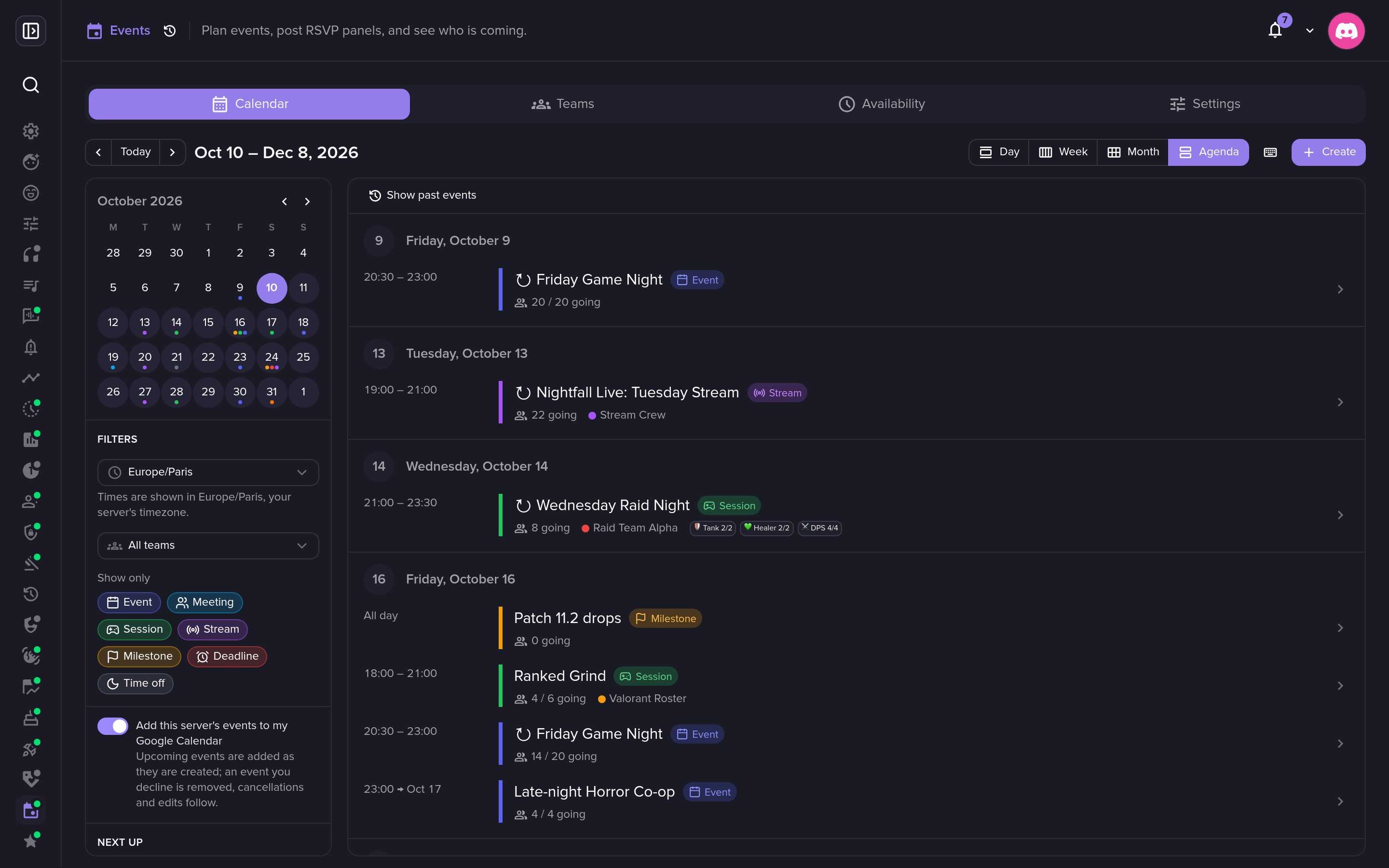Screen dimensions: 1389x868
Task: Go to next date range arrow
Action: [172, 152]
